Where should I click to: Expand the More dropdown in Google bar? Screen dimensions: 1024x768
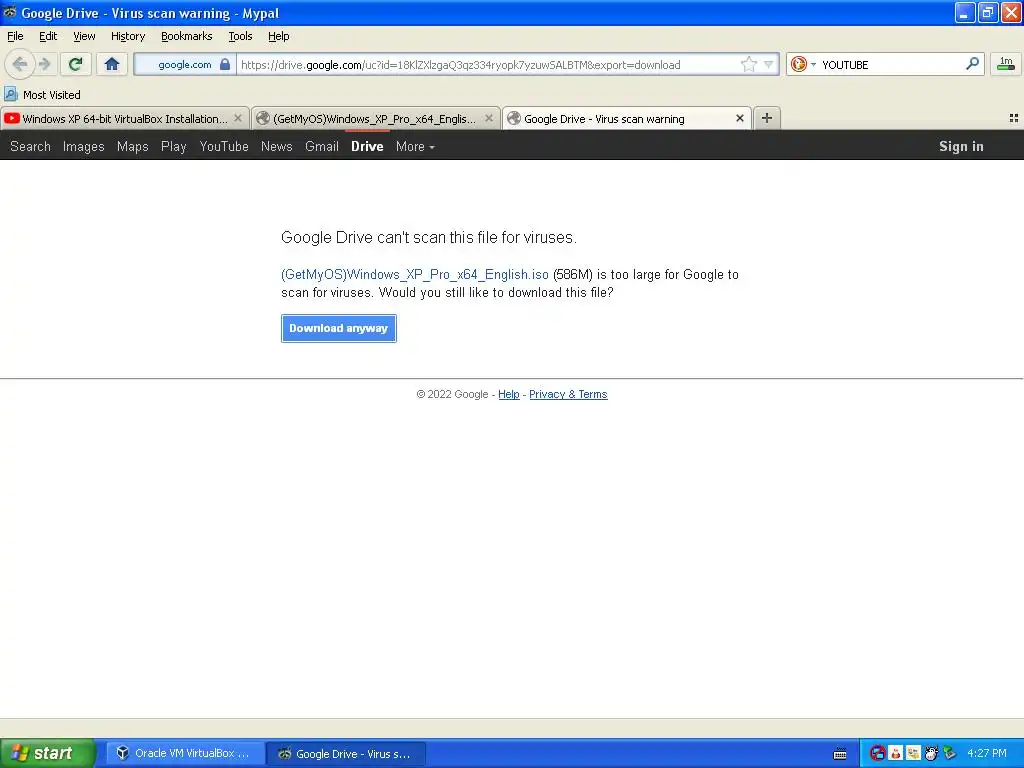(415, 146)
